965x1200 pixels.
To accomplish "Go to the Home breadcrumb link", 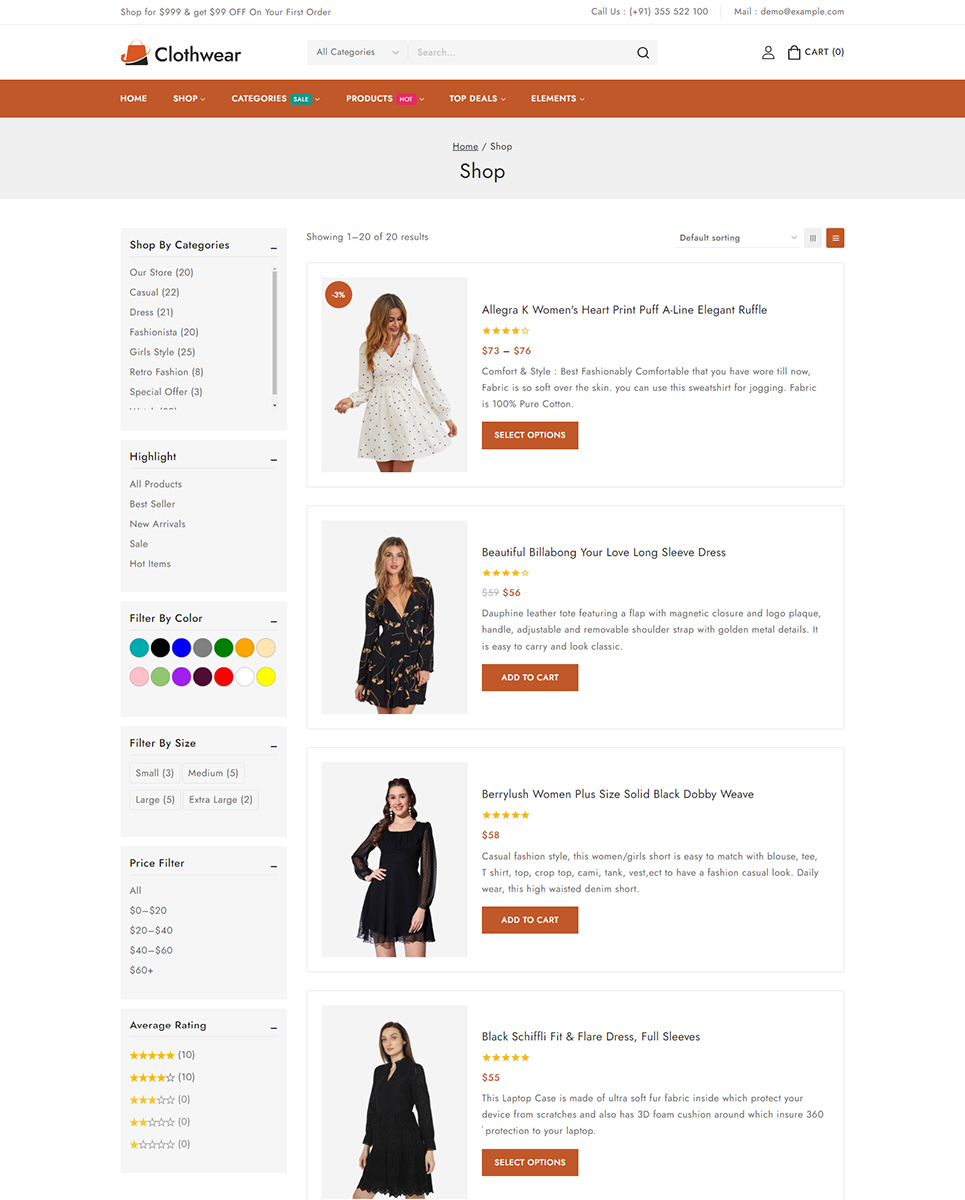I will click(465, 147).
